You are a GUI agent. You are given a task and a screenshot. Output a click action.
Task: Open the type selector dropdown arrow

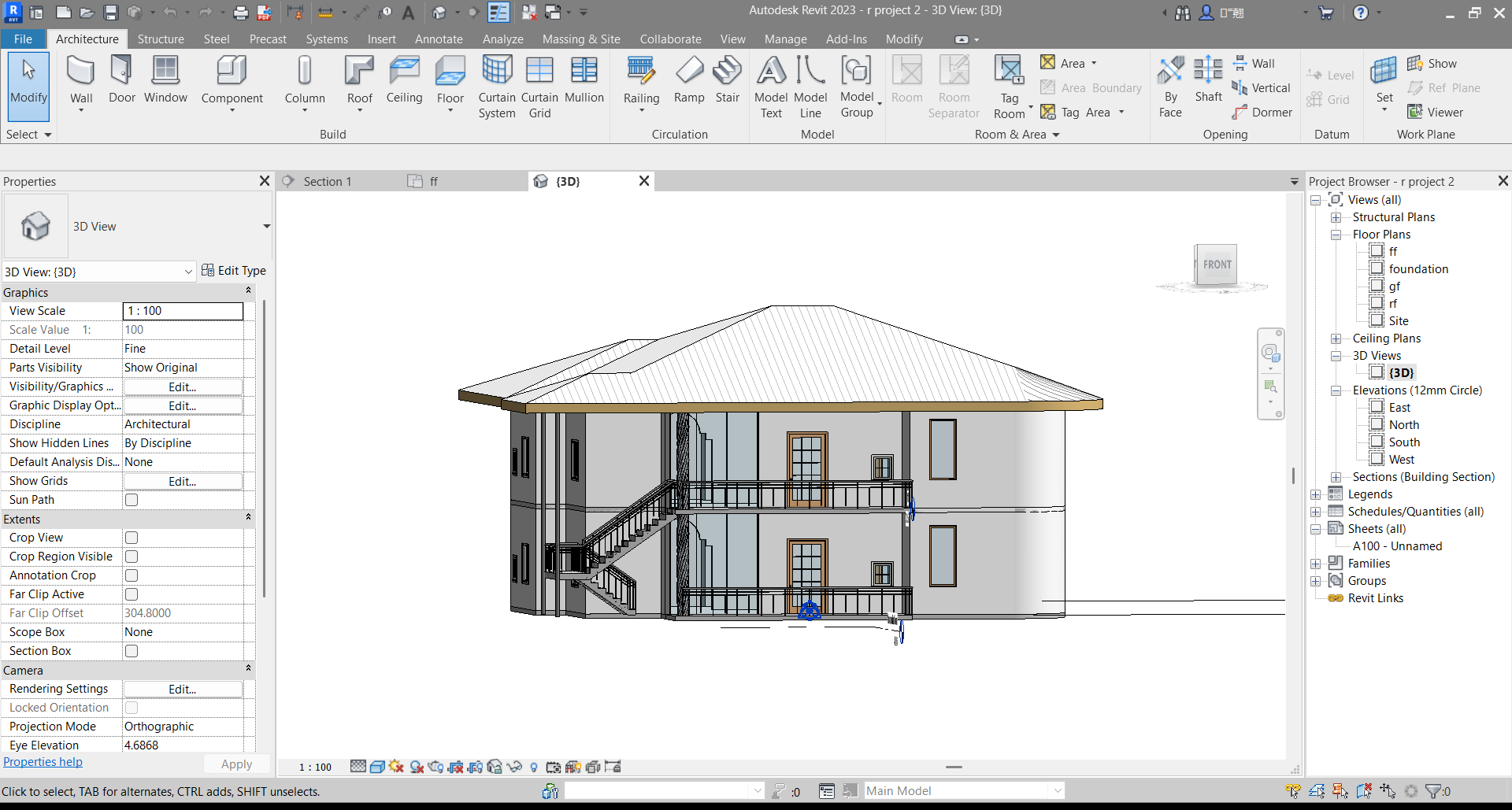point(267,227)
